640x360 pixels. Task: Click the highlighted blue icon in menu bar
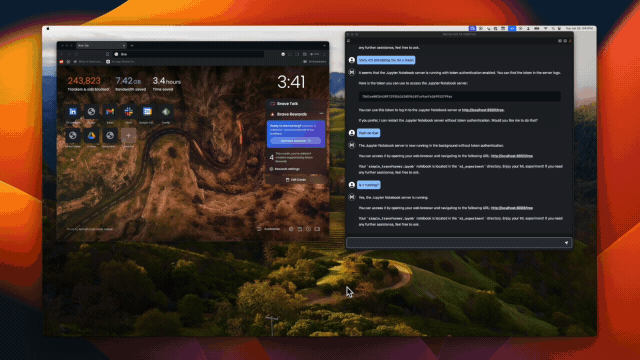pyautogui.click(x=512, y=29)
